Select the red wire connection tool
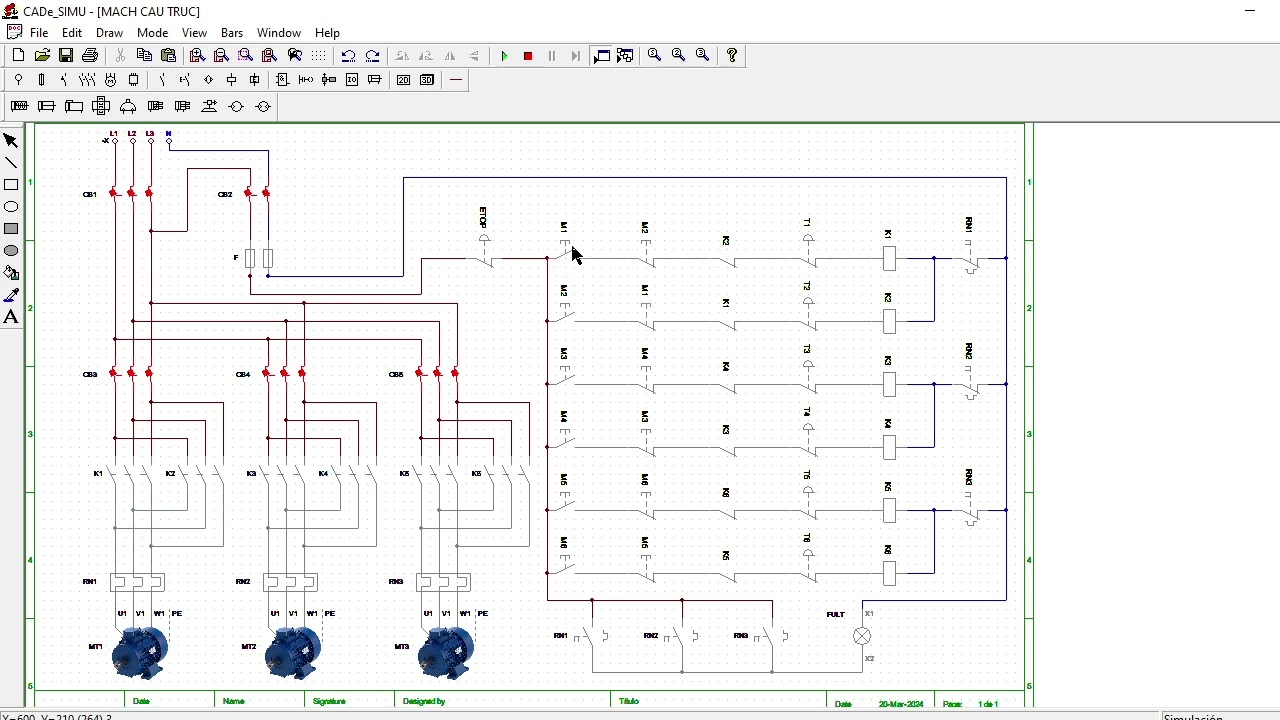This screenshot has height=720, width=1280. coord(456,80)
